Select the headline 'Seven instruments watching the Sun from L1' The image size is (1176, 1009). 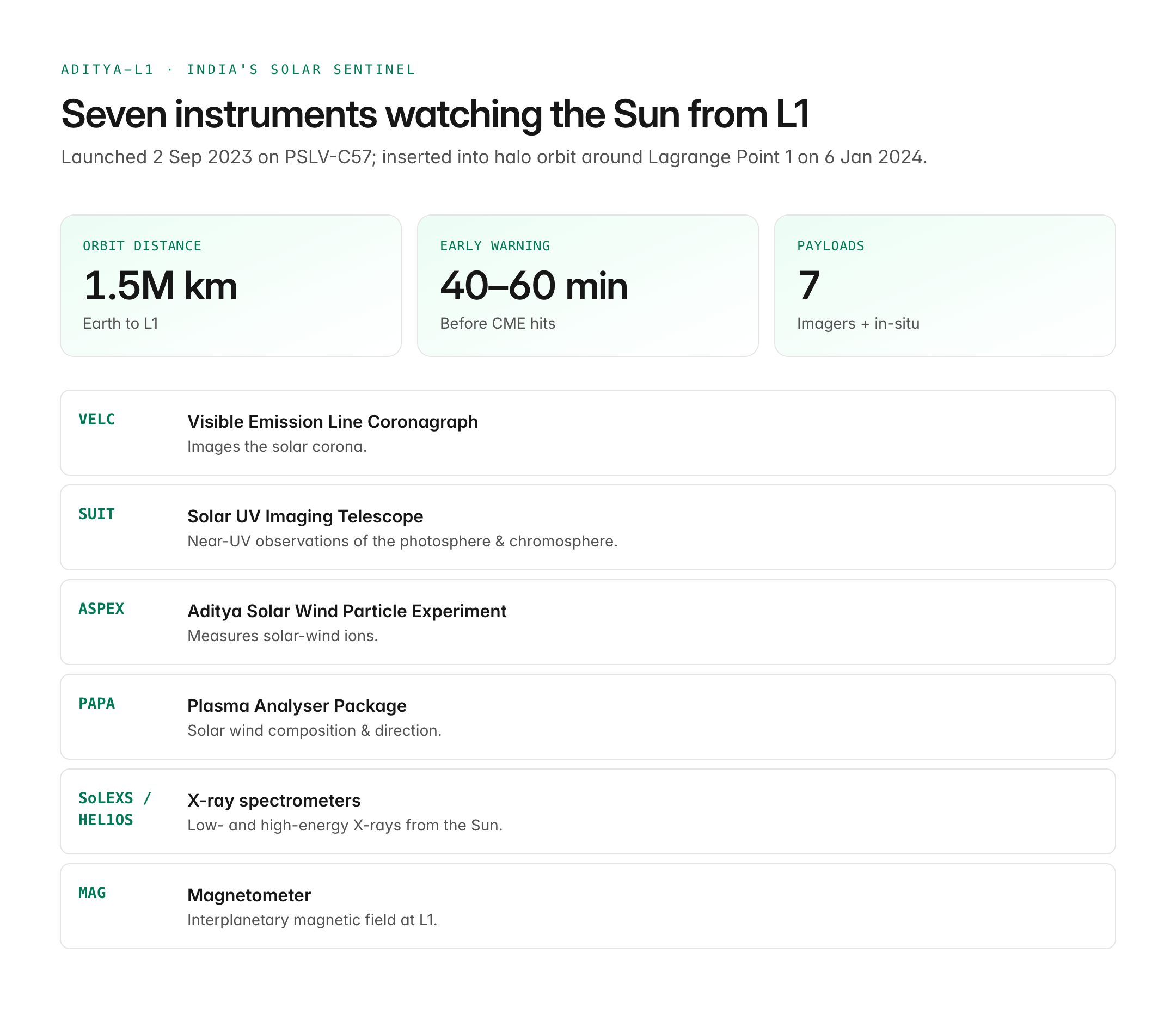(x=436, y=114)
